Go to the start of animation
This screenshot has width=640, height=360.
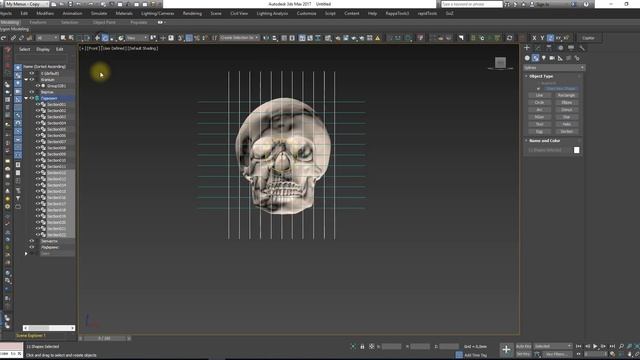tap(579, 346)
